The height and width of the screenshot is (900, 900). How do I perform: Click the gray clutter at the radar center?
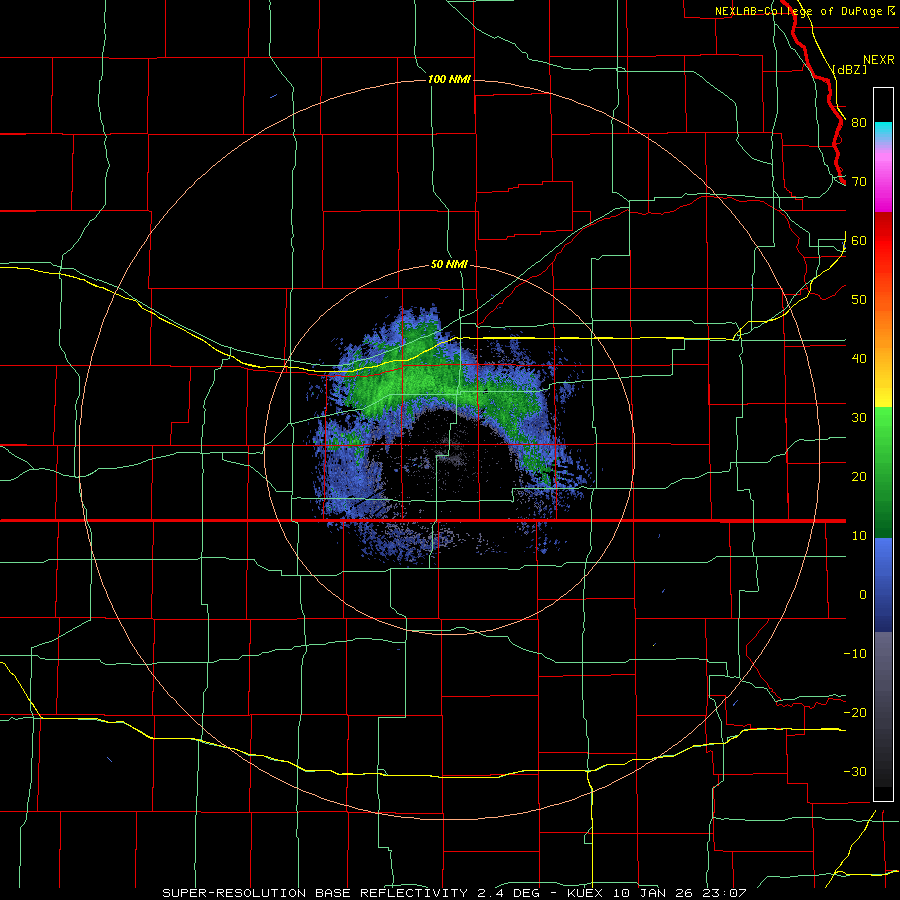pyautogui.click(x=453, y=457)
